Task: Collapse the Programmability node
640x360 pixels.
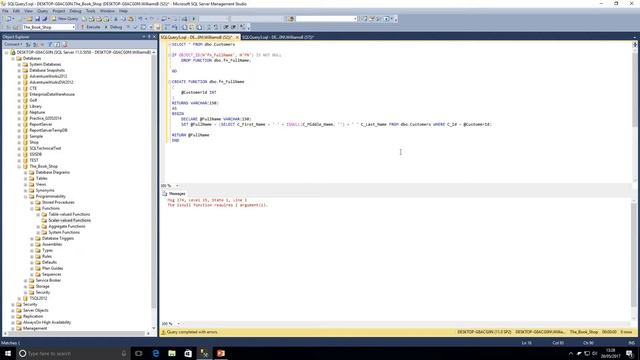Action: tap(25, 196)
